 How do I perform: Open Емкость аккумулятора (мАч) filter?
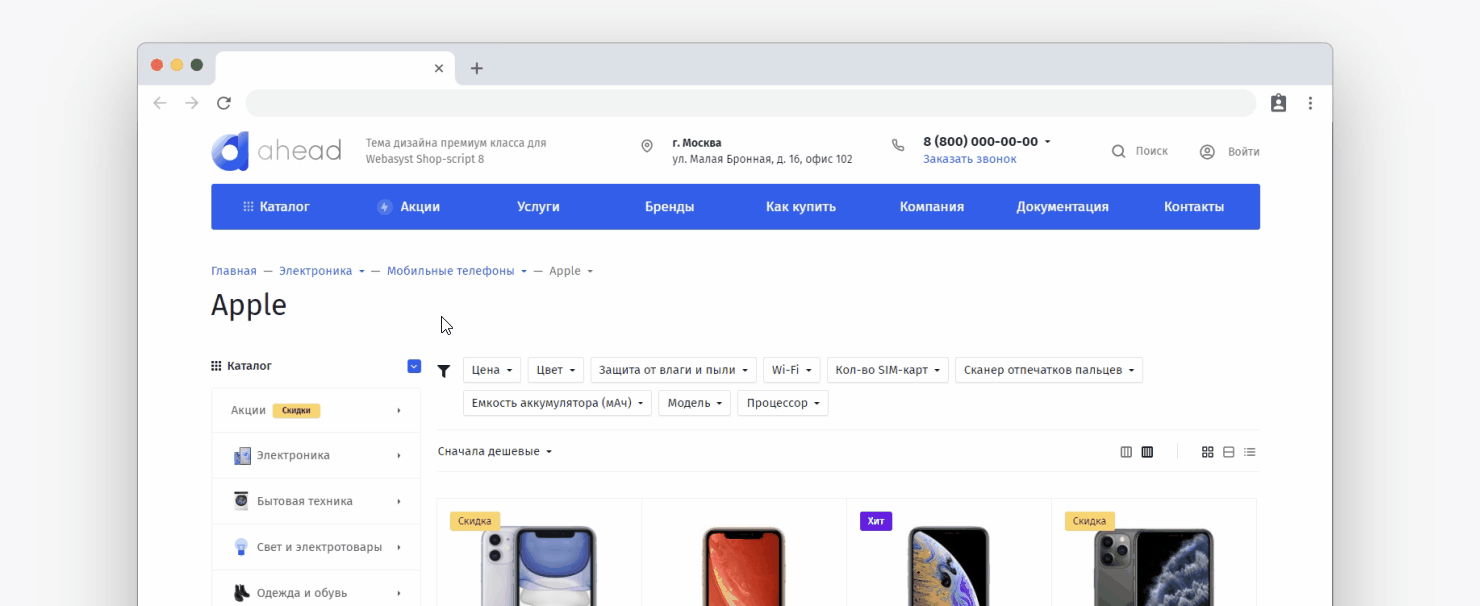point(557,403)
